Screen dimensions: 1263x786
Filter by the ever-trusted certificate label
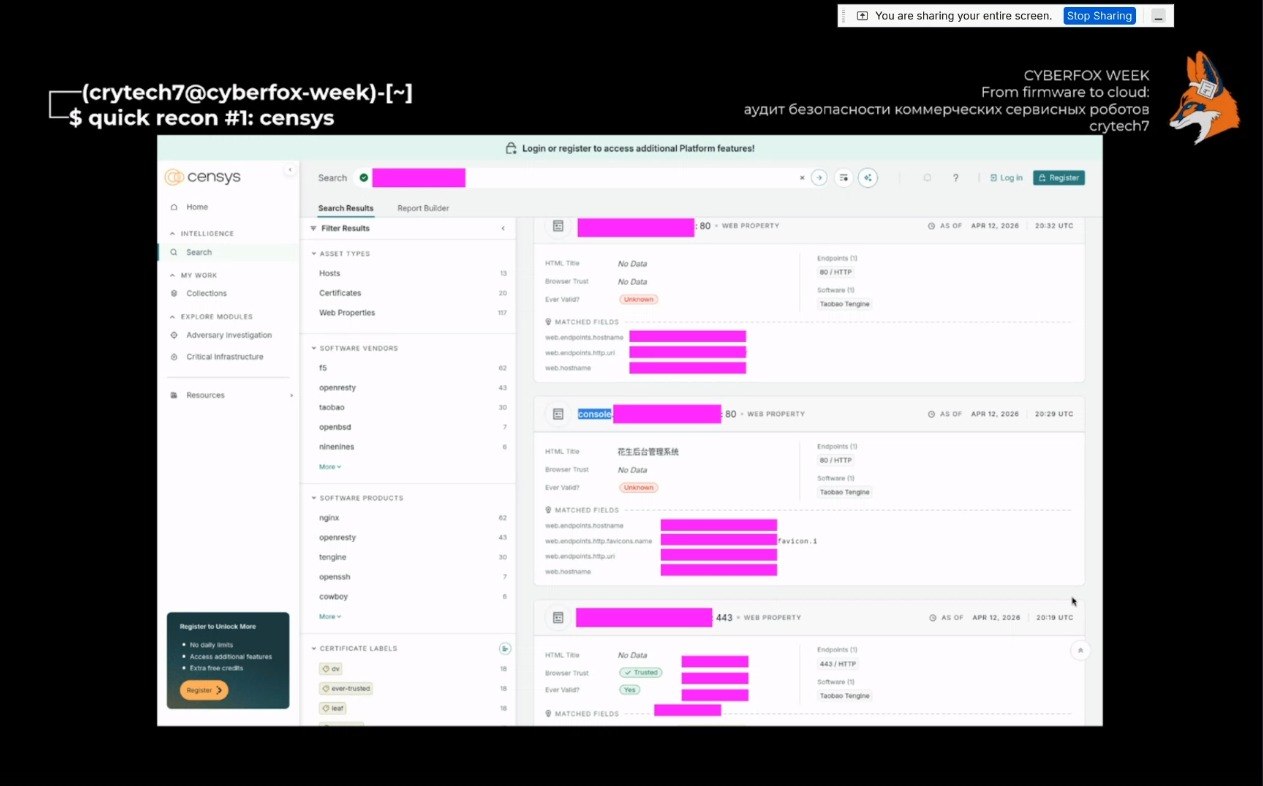[x=346, y=689]
